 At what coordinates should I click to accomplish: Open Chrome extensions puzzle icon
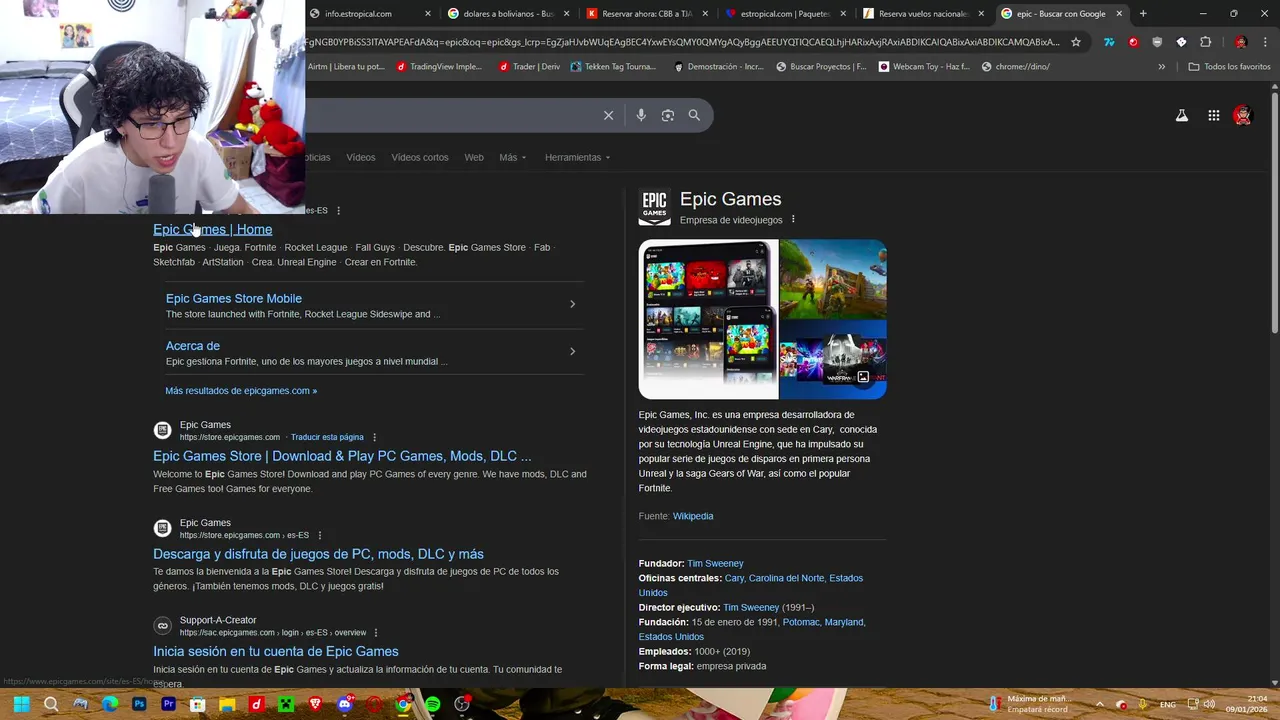[1205, 42]
